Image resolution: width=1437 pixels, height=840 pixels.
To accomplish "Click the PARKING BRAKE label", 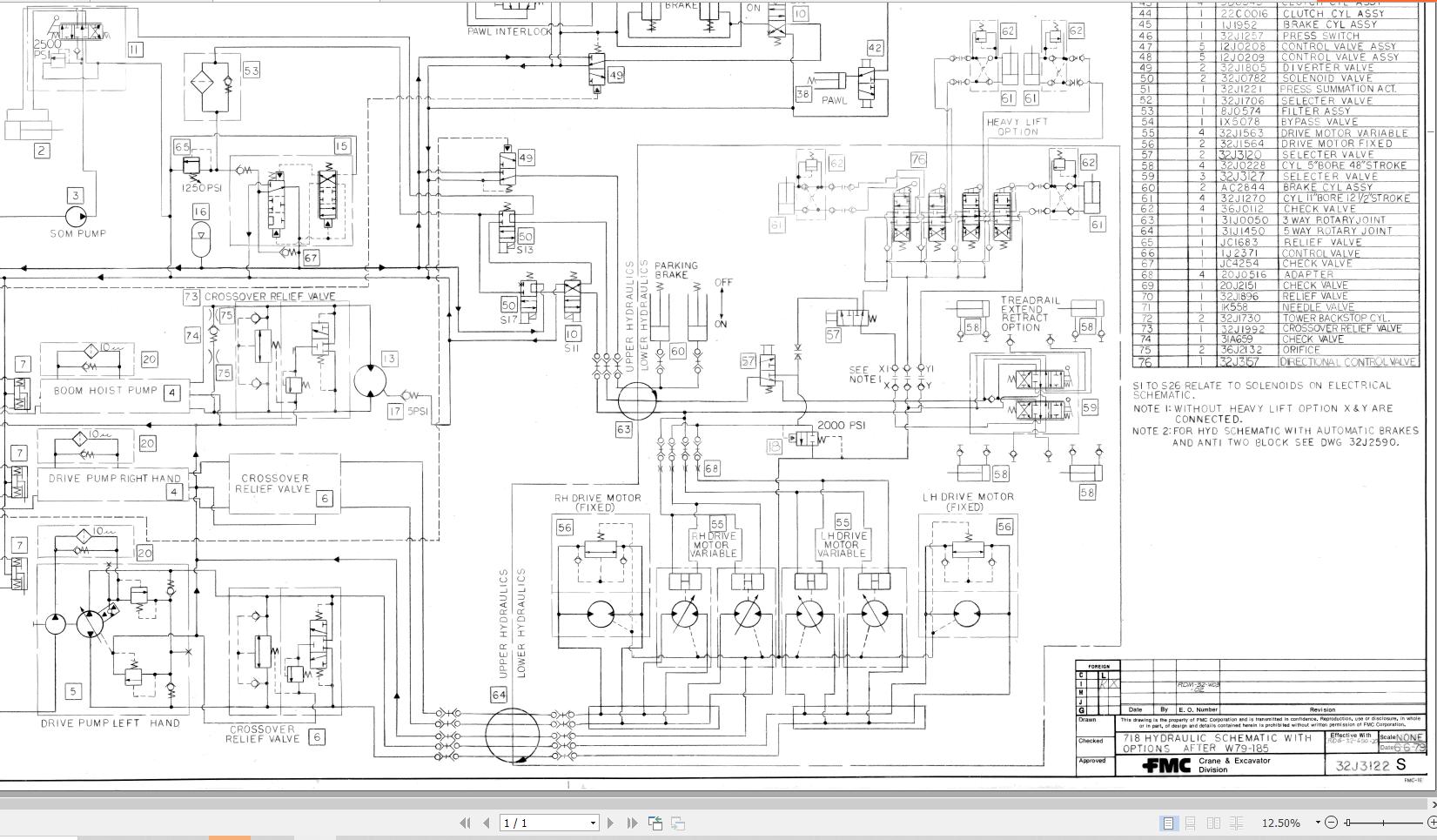I will (676, 270).
